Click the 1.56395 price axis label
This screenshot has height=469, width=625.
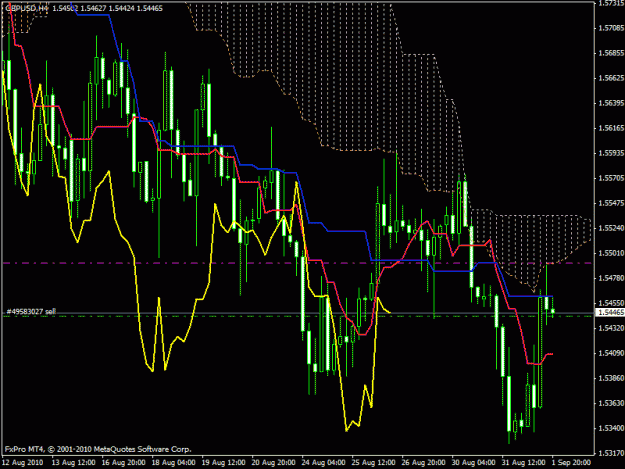click(611, 103)
